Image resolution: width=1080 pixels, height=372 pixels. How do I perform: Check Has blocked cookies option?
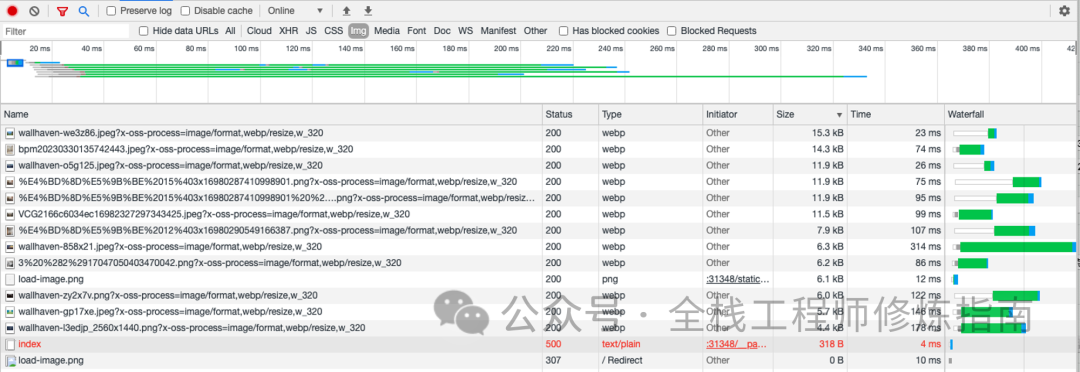click(x=563, y=31)
